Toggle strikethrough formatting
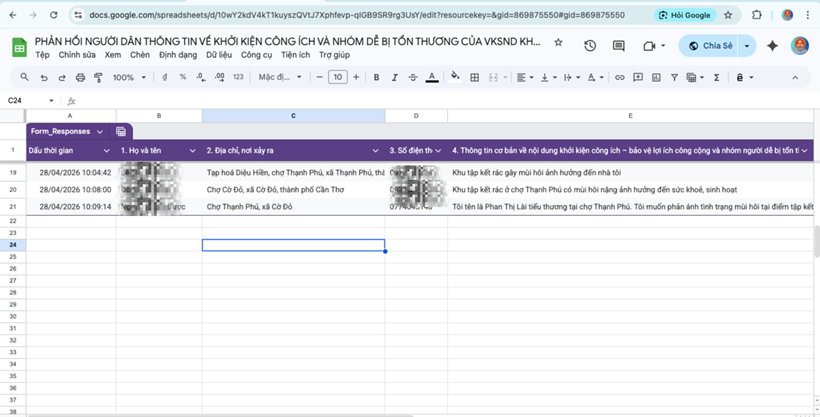This screenshot has height=417, width=820. point(413,77)
